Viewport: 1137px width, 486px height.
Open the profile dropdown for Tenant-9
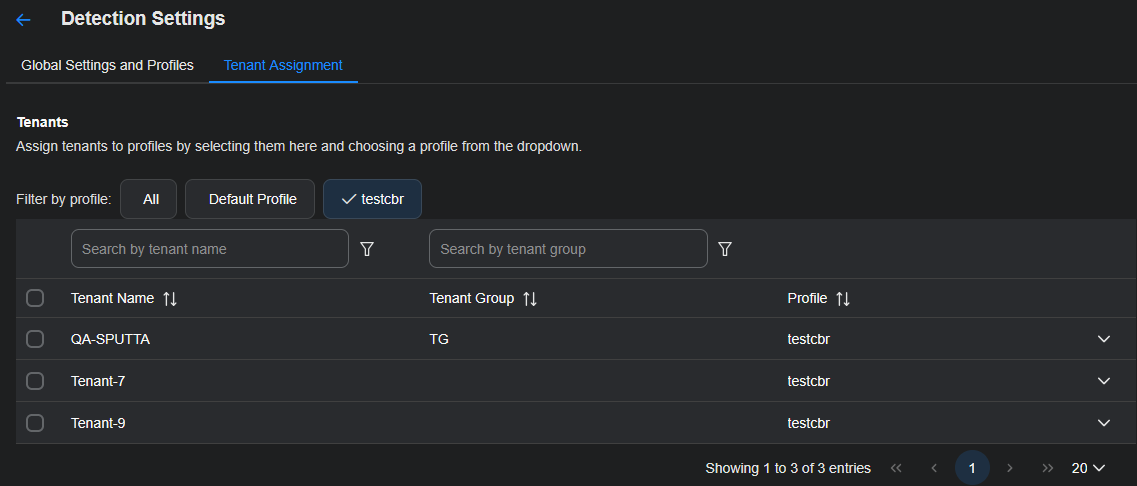coord(1104,423)
